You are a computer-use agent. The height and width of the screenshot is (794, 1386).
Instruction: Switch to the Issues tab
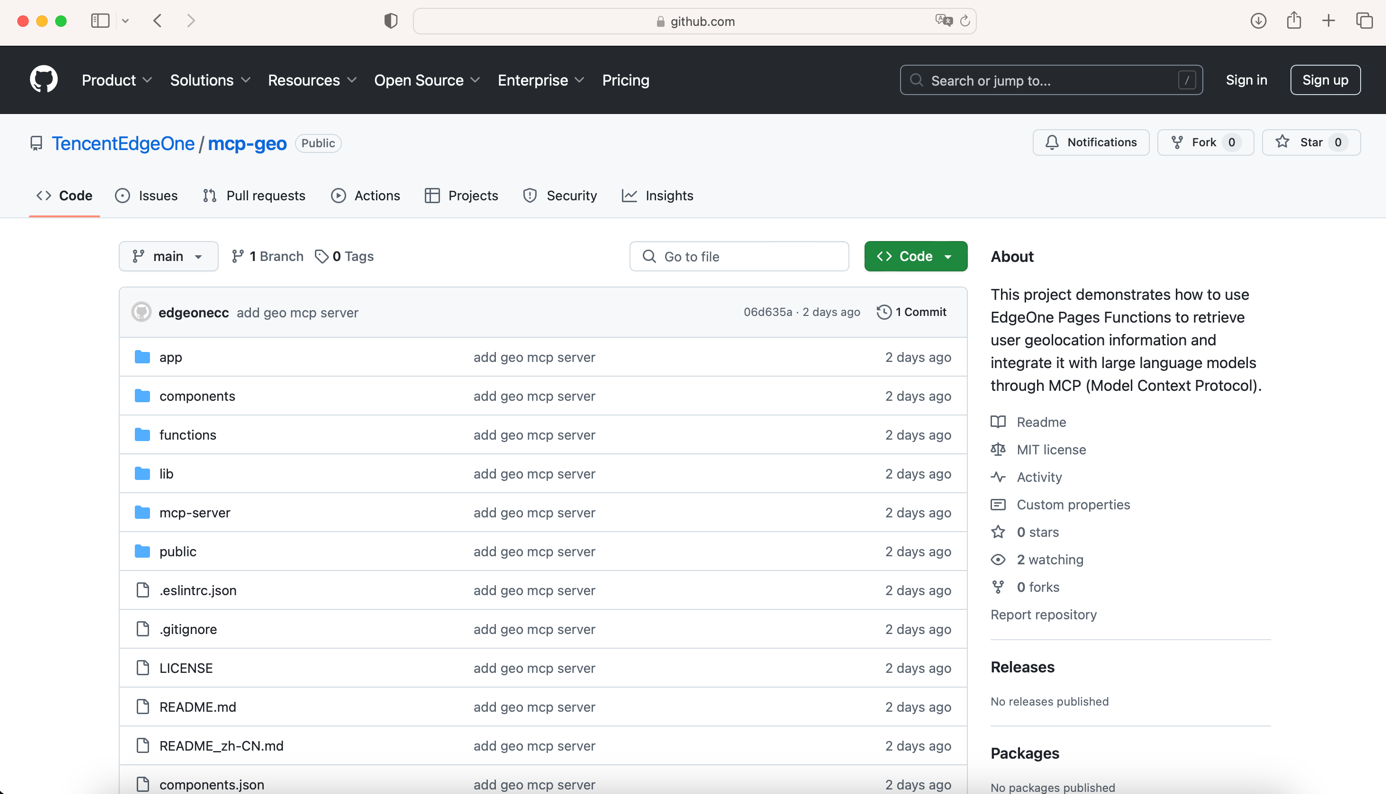pyautogui.click(x=147, y=196)
